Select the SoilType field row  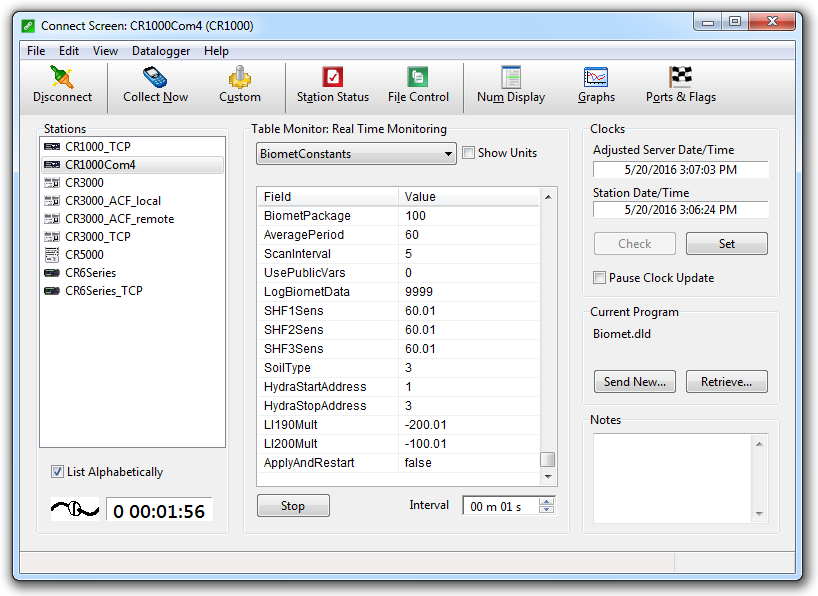[x=399, y=368]
